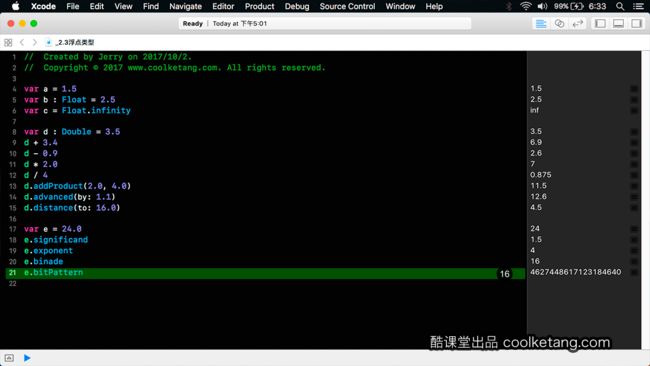Click the Ready status activity display
650x366 pixels.
pyautogui.click(x=325, y=24)
